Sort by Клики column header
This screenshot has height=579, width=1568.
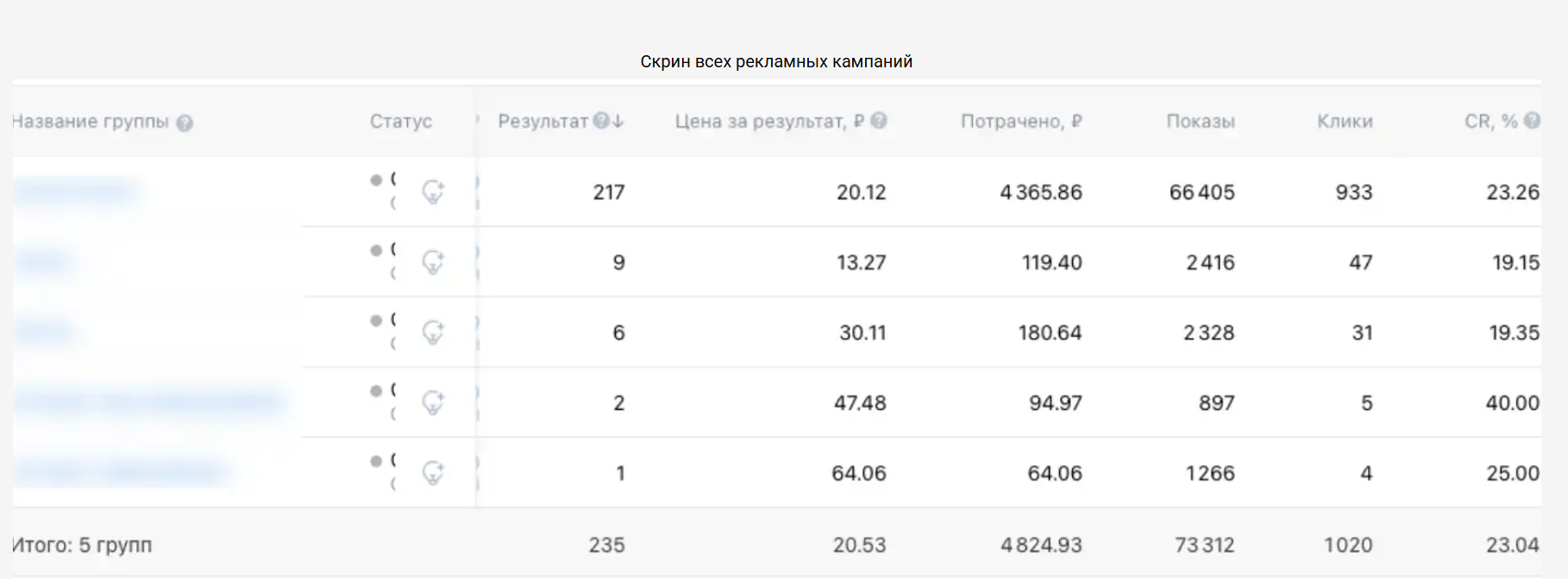pyautogui.click(x=1345, y=122)
